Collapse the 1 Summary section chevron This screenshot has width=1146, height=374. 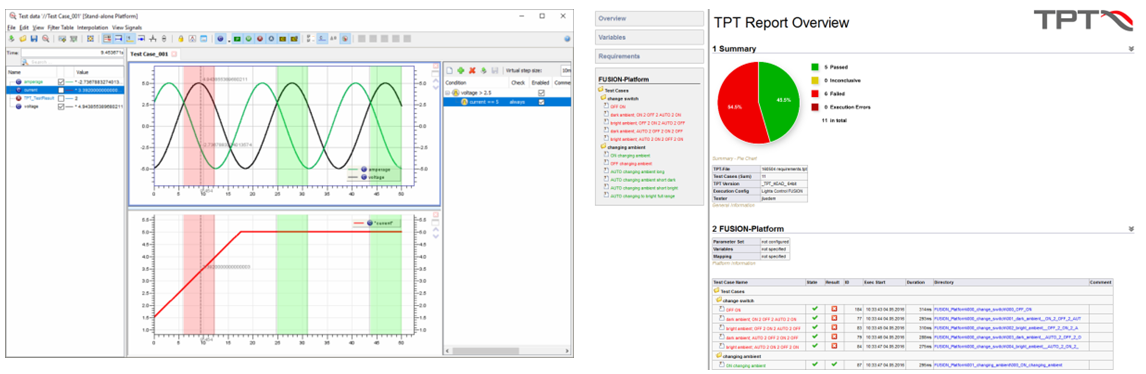(x=1131, y=49)
